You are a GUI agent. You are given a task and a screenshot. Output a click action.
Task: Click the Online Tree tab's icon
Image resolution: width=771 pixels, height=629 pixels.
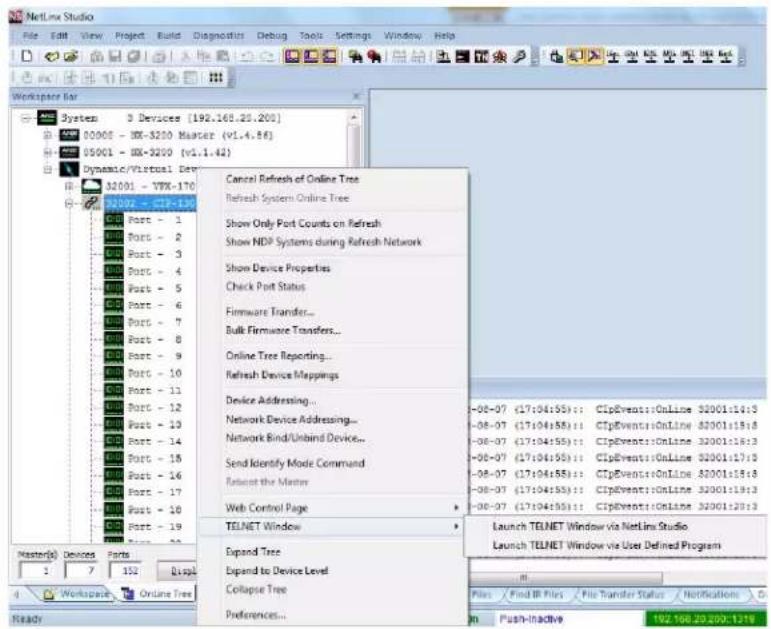(128, 594)
